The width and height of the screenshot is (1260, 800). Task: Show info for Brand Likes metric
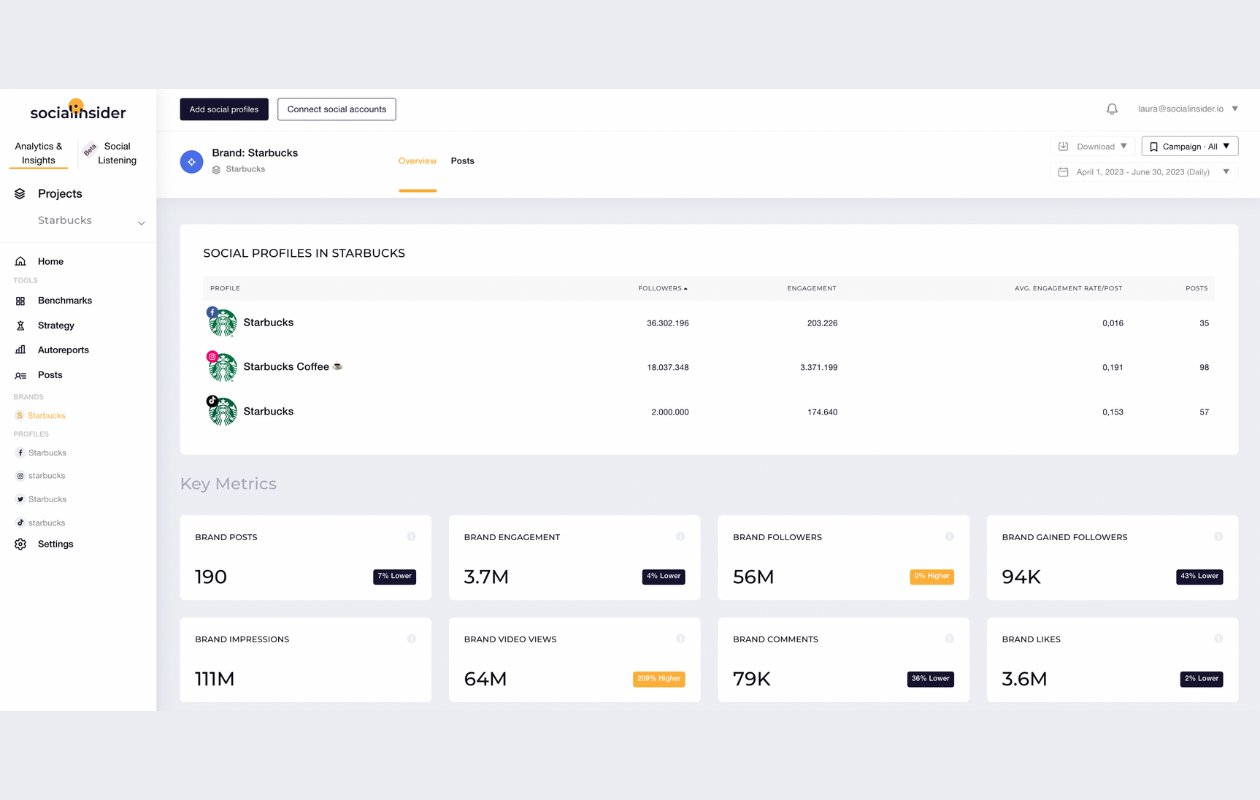click(1218, 639)
